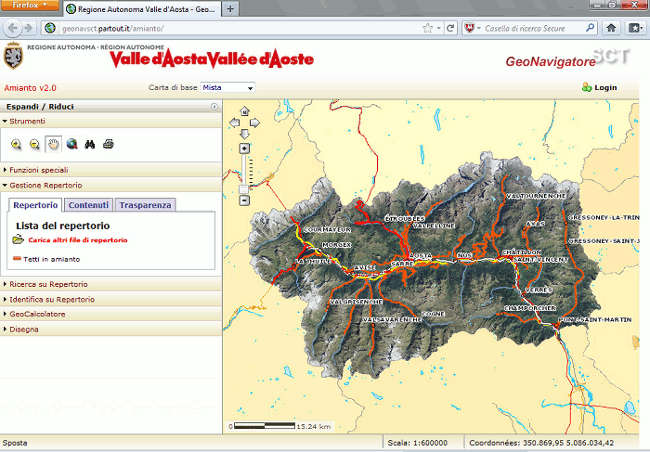Open the Carta di base dropdown
The width and height of the screenshot is (650, 452).
228,88
